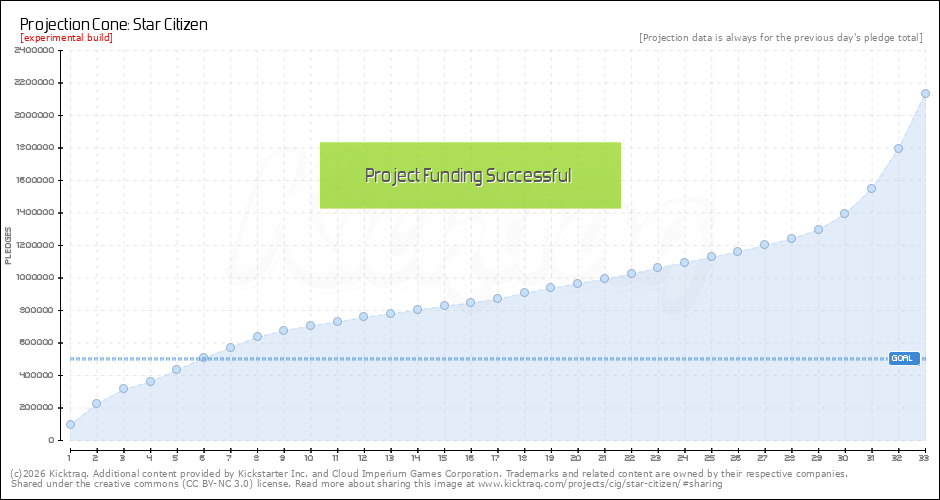Click the vertical PLEDGES axis label
Image resolution: width=940 pixels, height=500 pixels.
point(9,245)
